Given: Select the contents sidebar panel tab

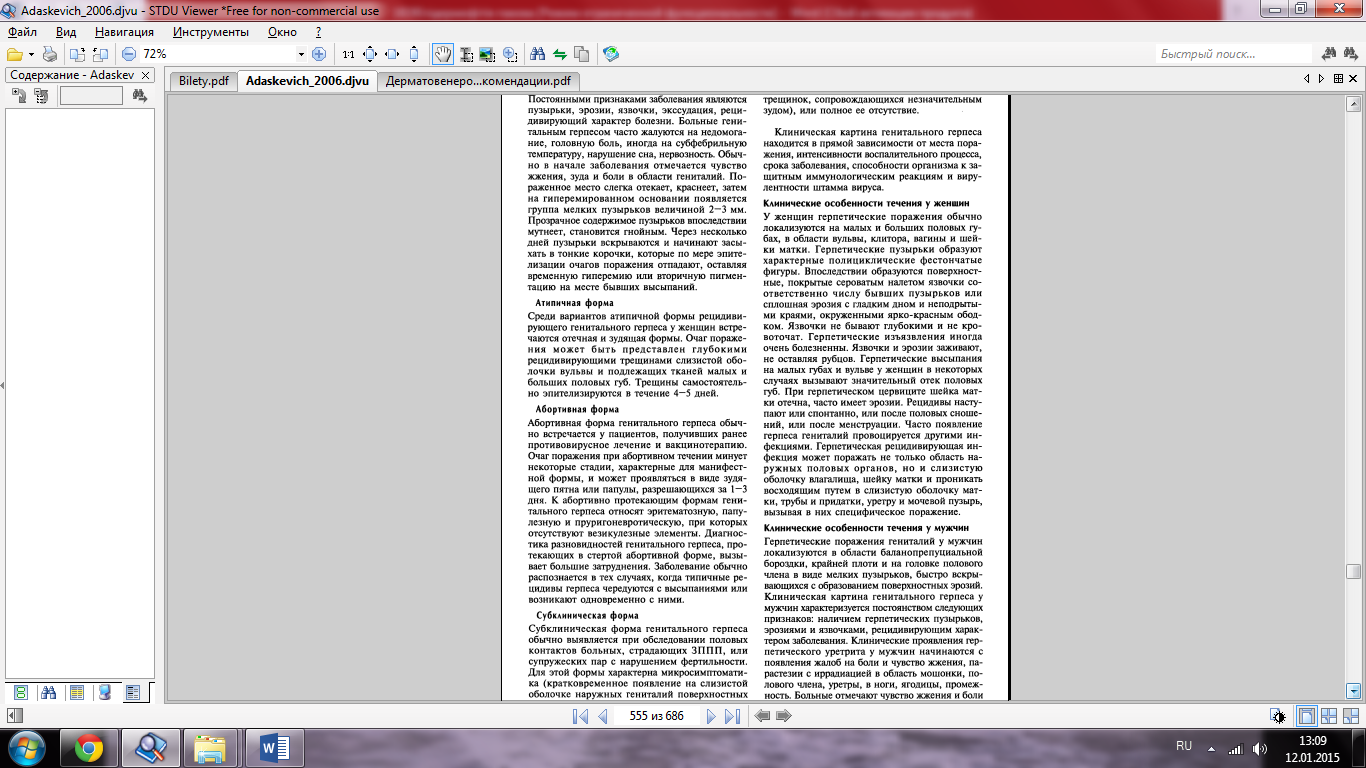Looking at the screenshot, I should 134,692.
